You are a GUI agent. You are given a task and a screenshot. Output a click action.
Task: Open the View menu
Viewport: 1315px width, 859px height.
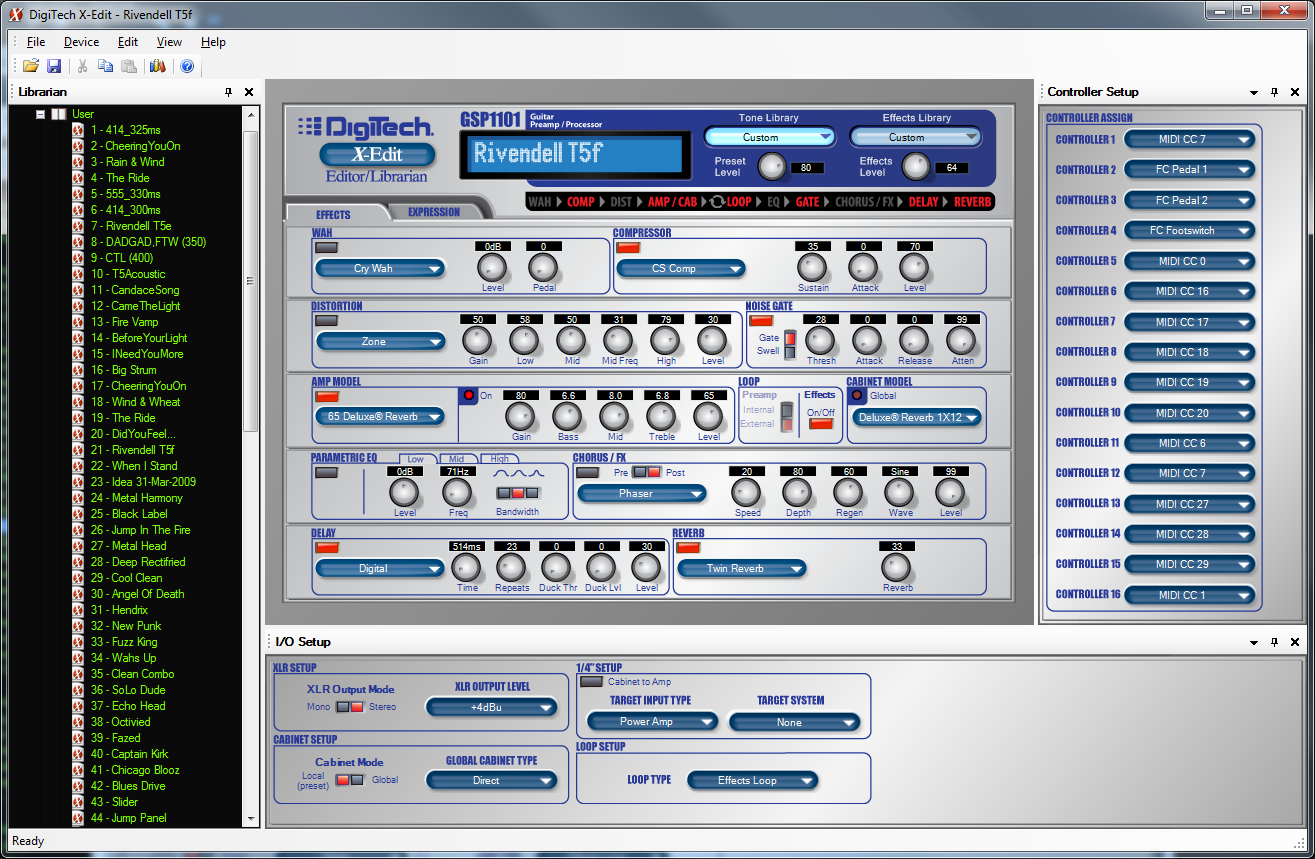(x=169, y=42)
